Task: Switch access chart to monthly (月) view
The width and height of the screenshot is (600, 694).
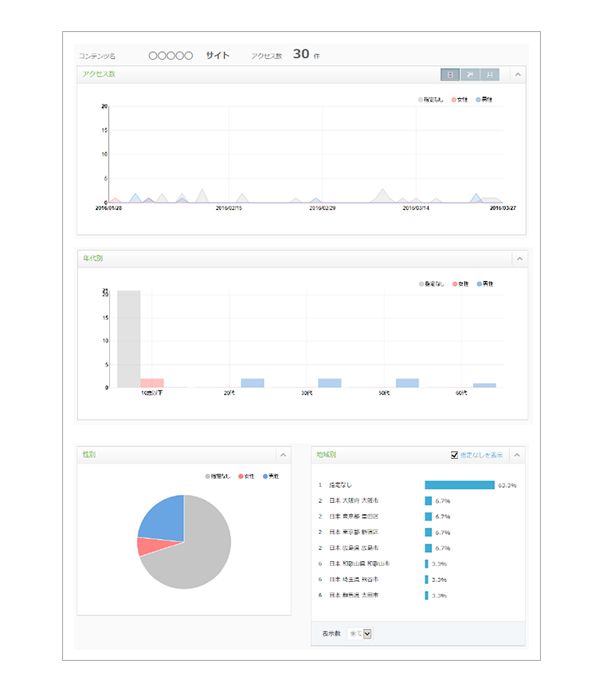Action: pyautogui.click(x=489, y=75)
